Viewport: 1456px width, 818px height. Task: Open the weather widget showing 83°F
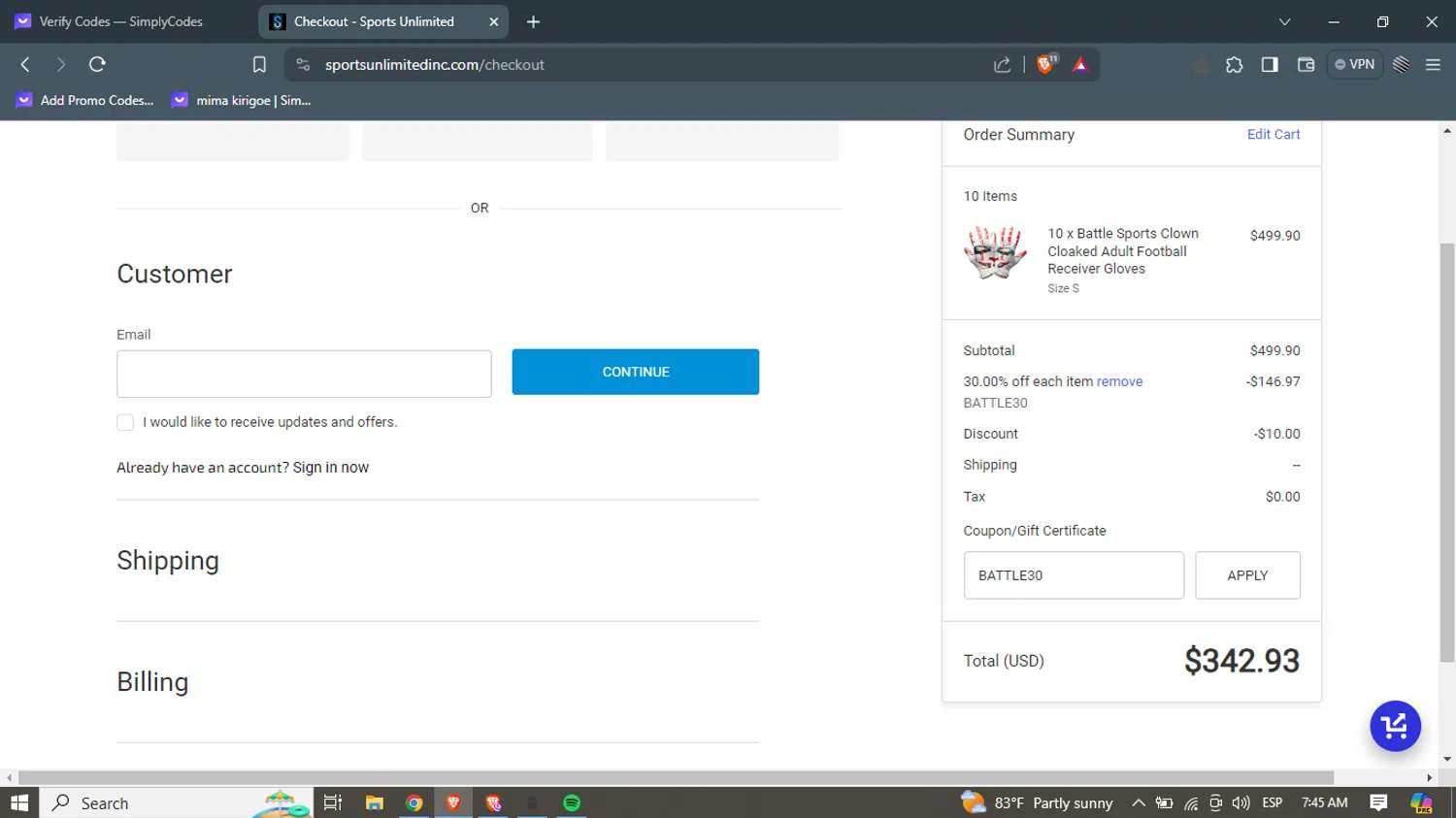[x=1037, y=802]
